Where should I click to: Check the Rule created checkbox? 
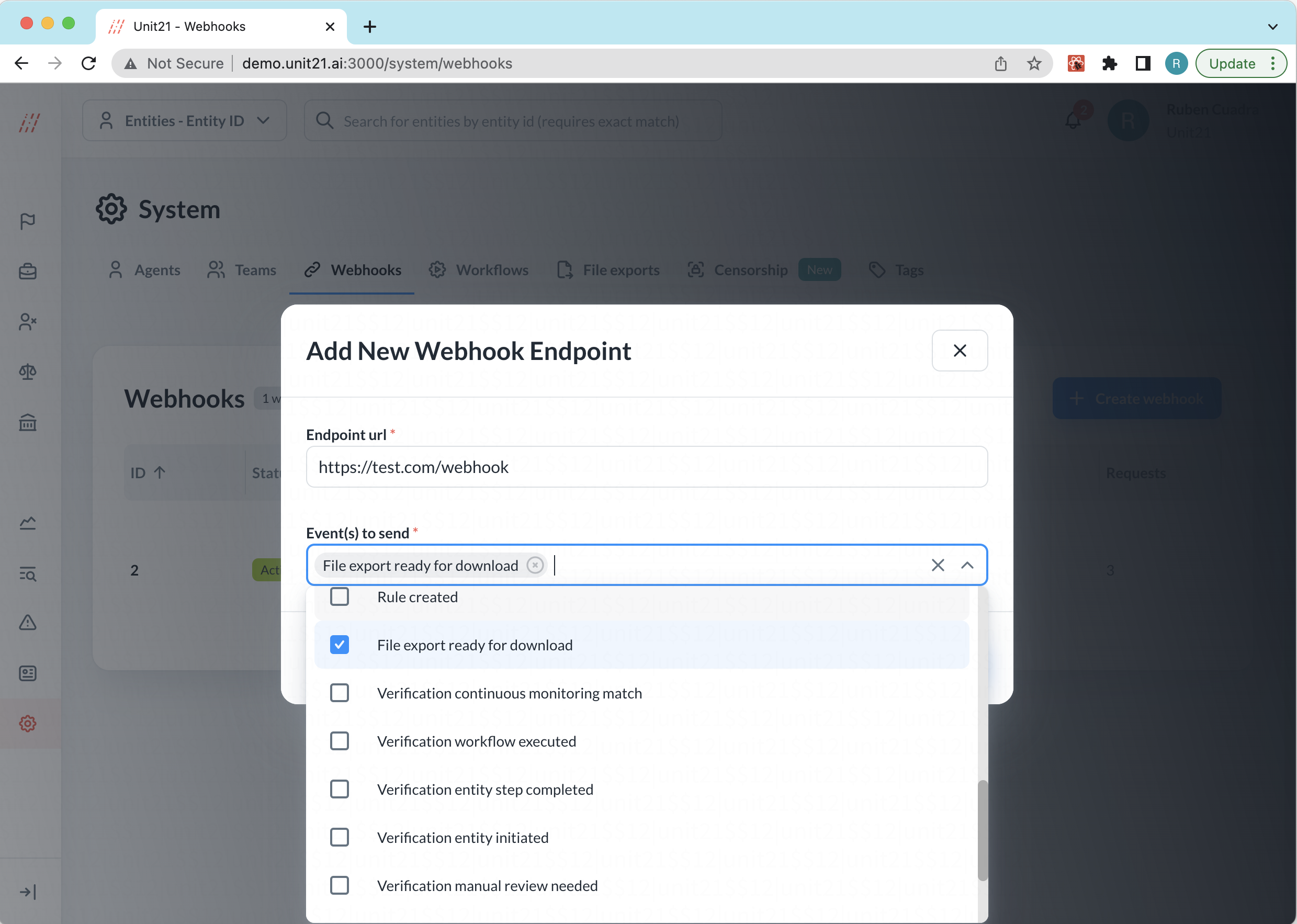point(340,597)
